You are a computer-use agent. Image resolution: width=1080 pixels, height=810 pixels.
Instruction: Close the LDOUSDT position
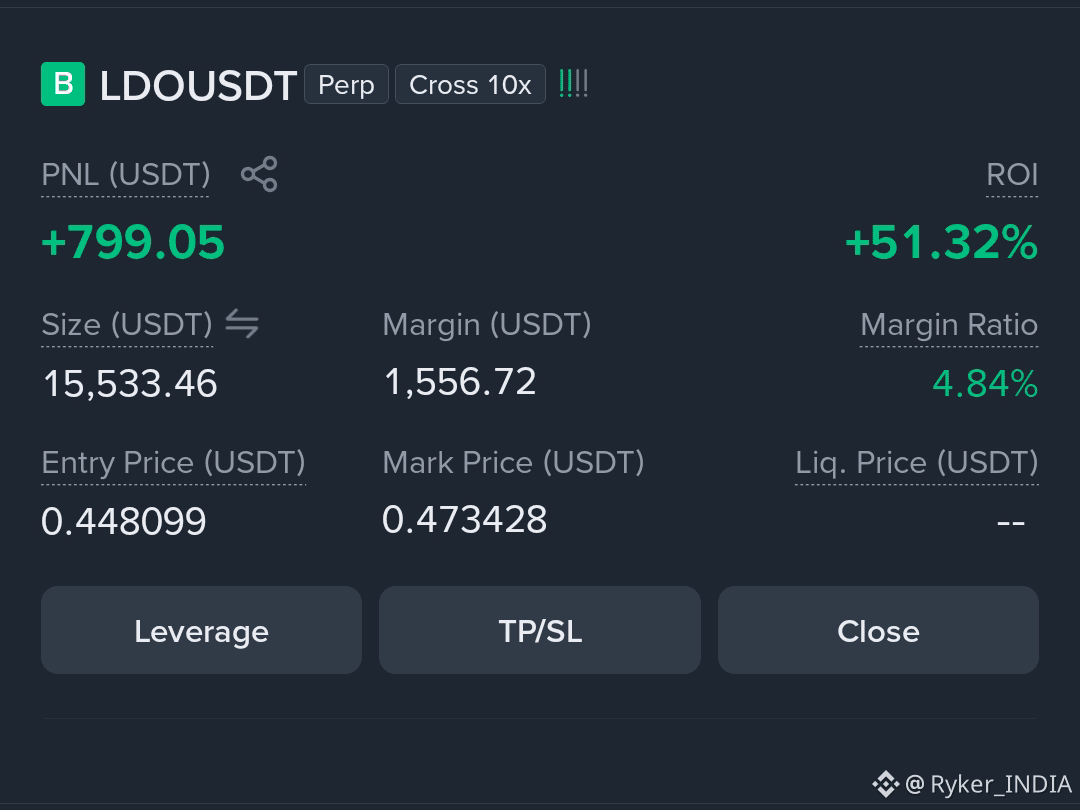click(x=878, y=630)
